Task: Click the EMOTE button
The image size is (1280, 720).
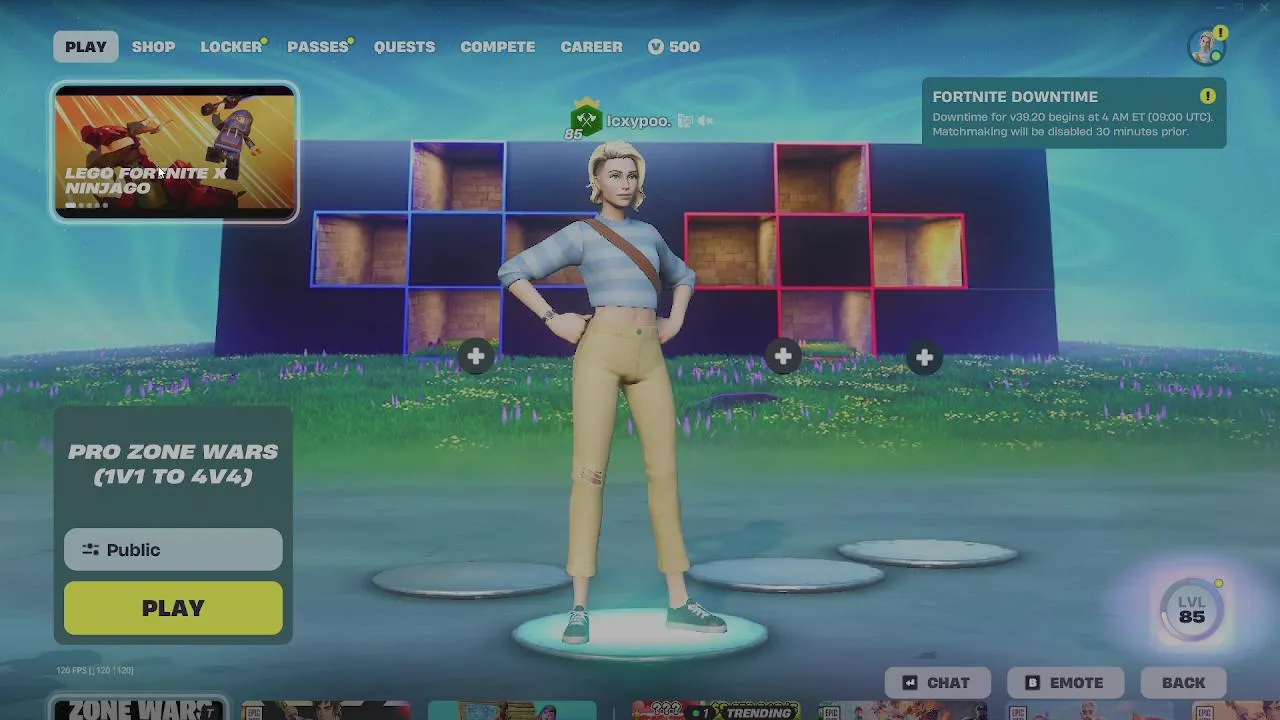Action: 1064,682
